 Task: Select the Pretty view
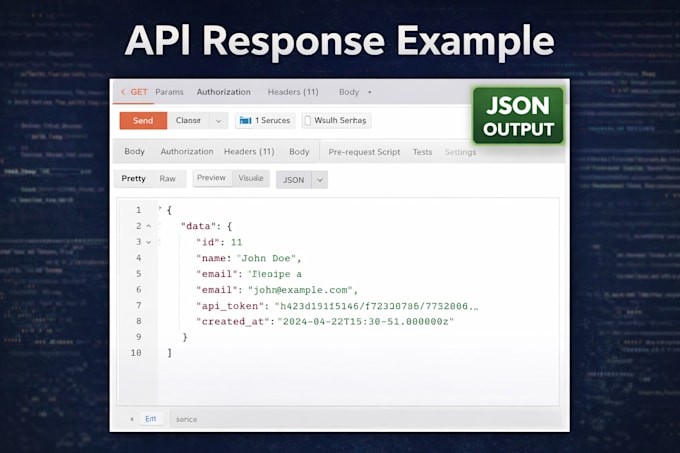pyautogui.click(x=133, y=179)
